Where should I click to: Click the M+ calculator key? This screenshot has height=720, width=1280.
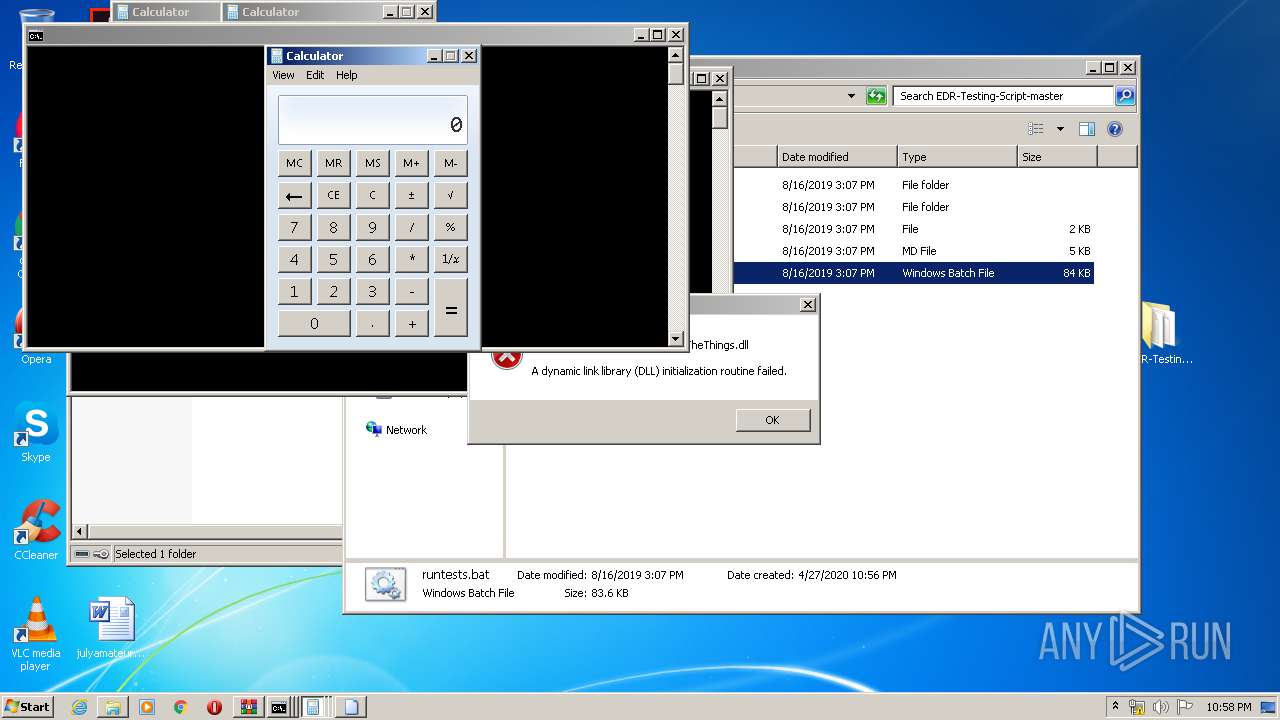411,163
